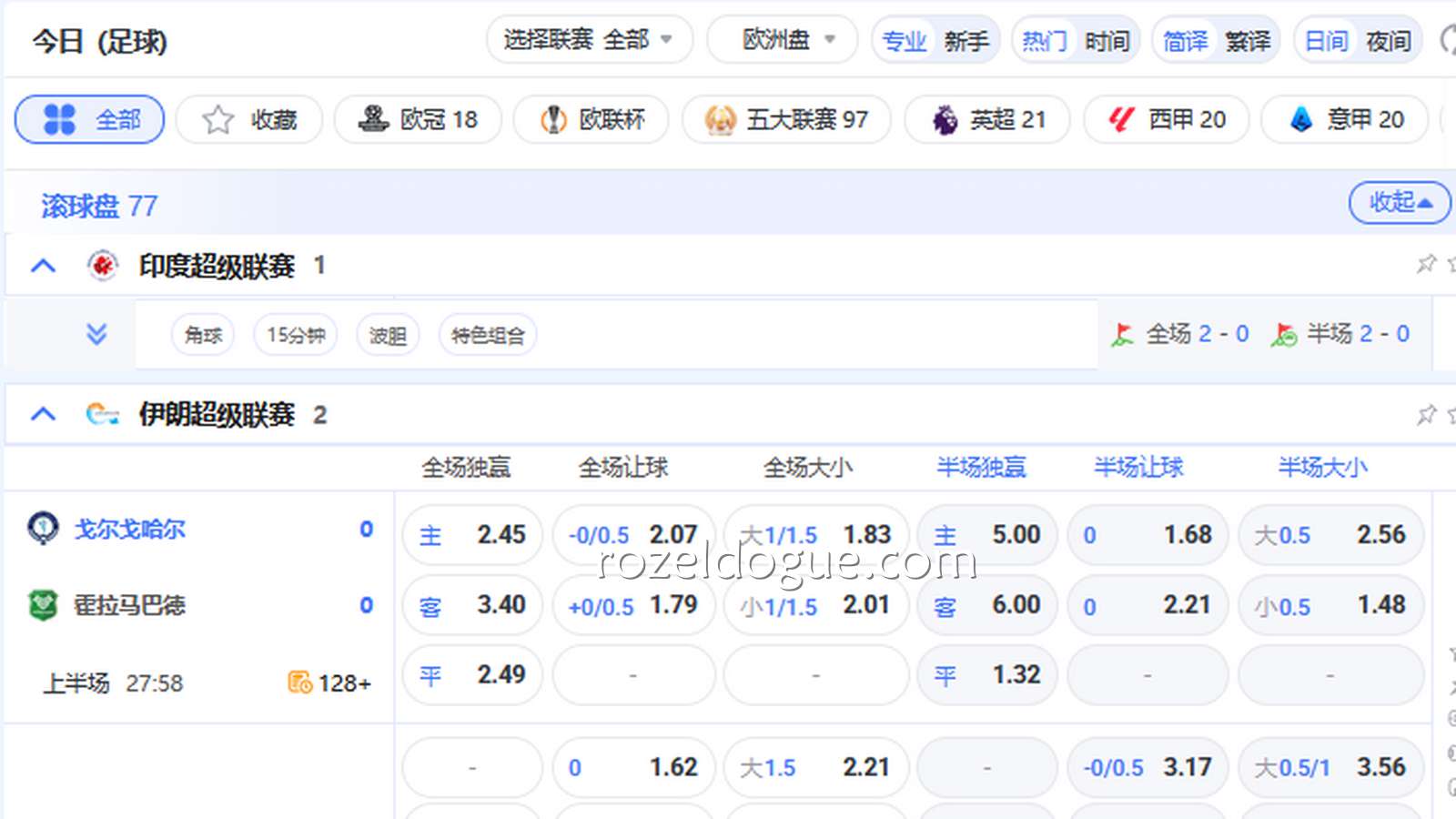Pick over 大1/1.5 at 1.83

click(x=816, y=535)
